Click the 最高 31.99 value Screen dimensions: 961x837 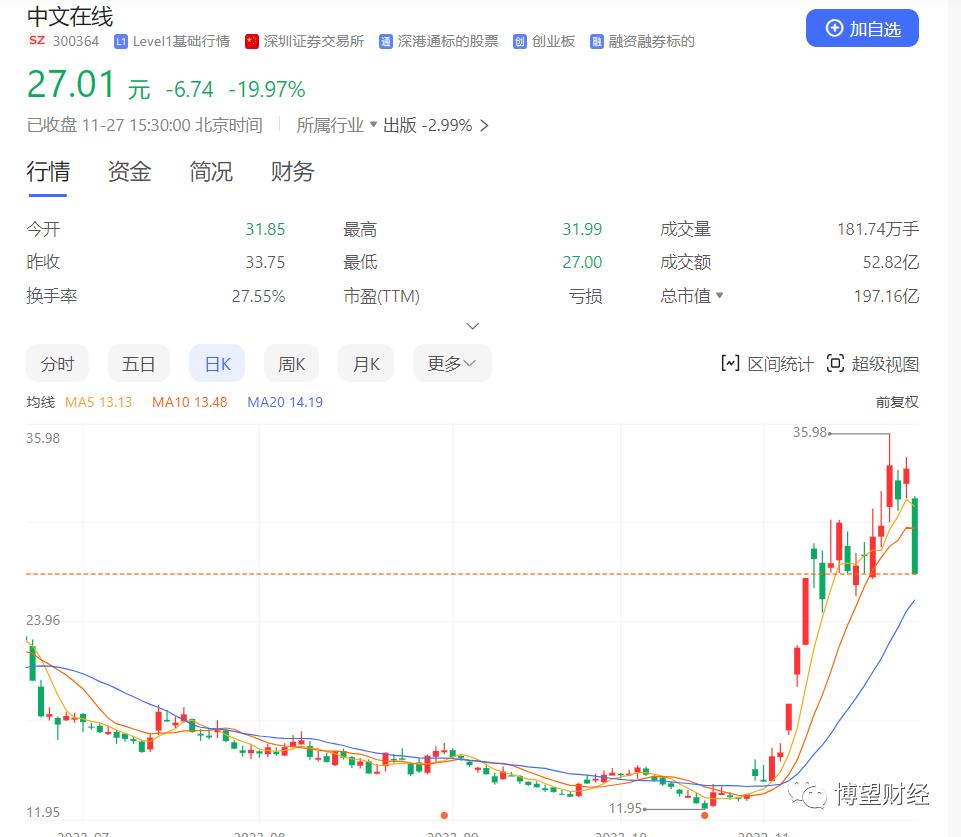[582, 229]
